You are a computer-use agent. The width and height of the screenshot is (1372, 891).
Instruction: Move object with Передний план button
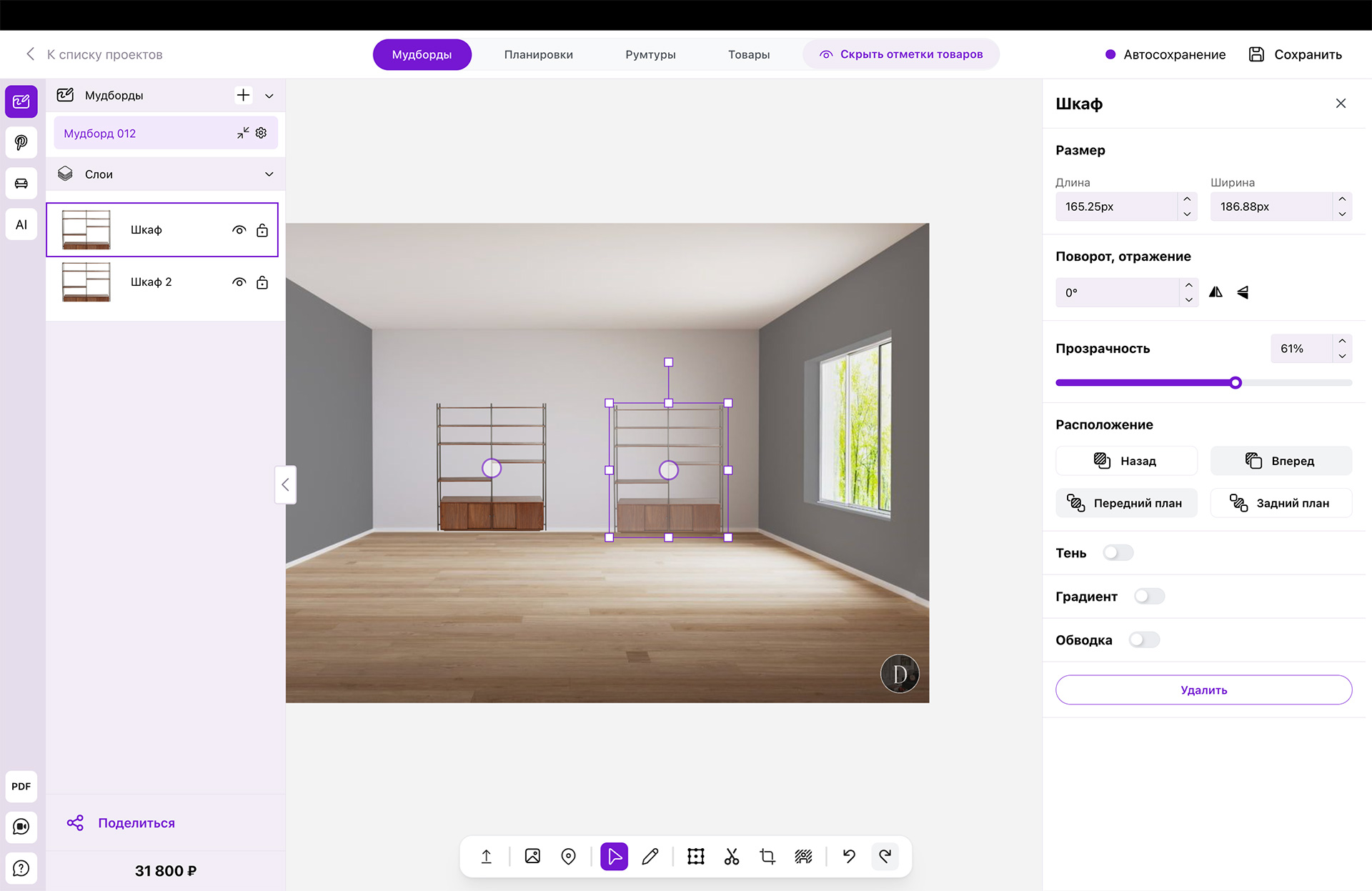pos(1126,503)
